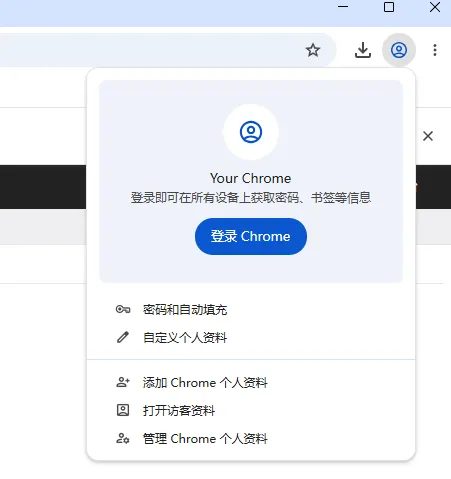451x479 pixels.
Task: Select 自定义个人资料
Action: click(251, 338)
